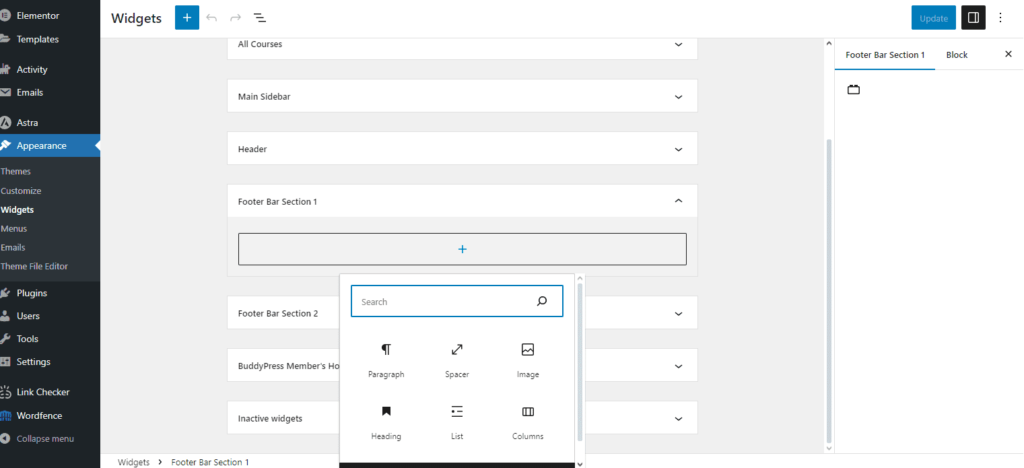Add a Heading block
The width and height of the screenshot is (1024, 468).
(x=386, y=412)
